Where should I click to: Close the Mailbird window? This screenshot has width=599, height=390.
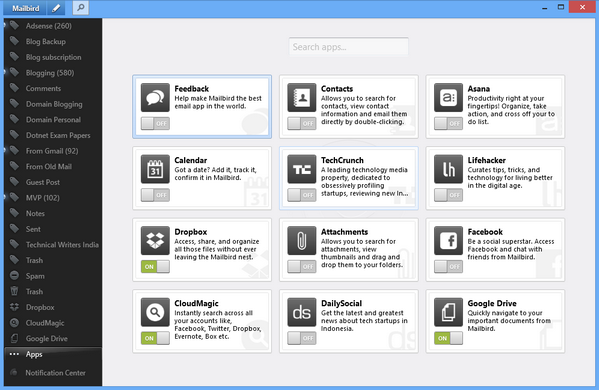point(582,7)
